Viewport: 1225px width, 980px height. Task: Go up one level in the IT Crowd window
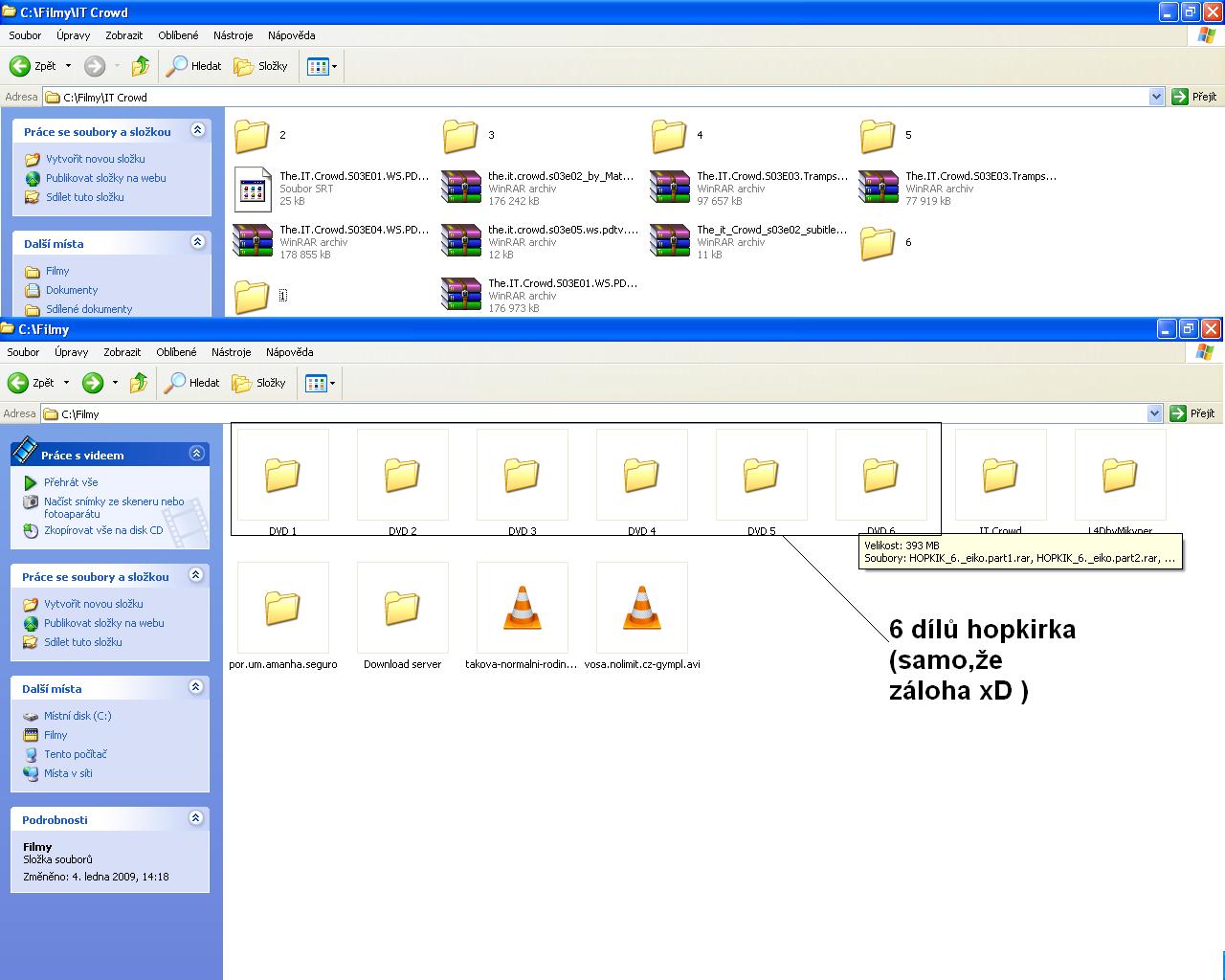pos(141,66)
